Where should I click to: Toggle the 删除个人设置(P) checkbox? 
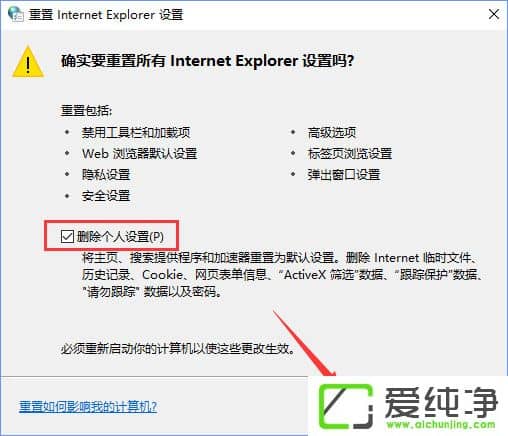pos(67,236)
